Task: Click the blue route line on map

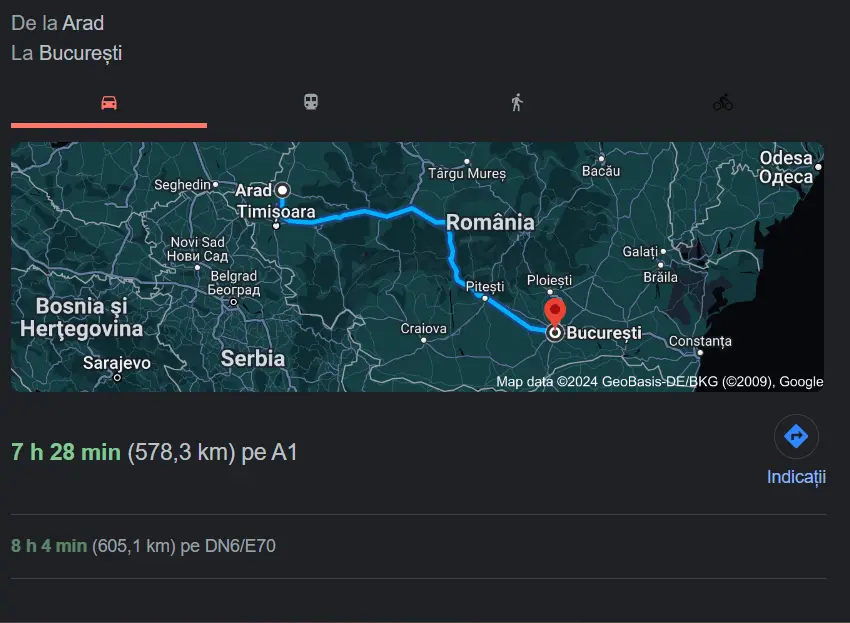Action: tap(388, 215)
